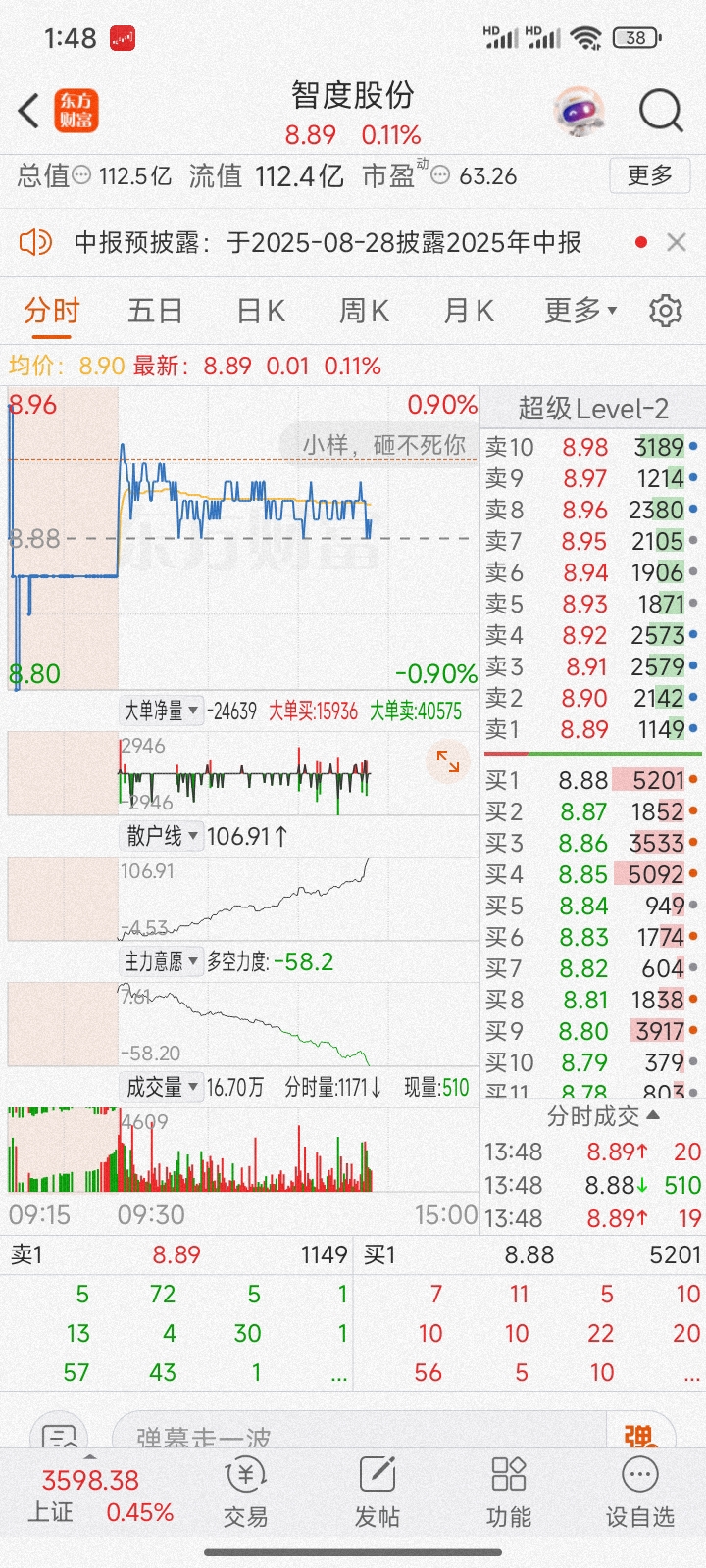Tap the 主力意愿 sub-chart area
This screenshot has width=706, height=1568.
tap(243, 1023)
